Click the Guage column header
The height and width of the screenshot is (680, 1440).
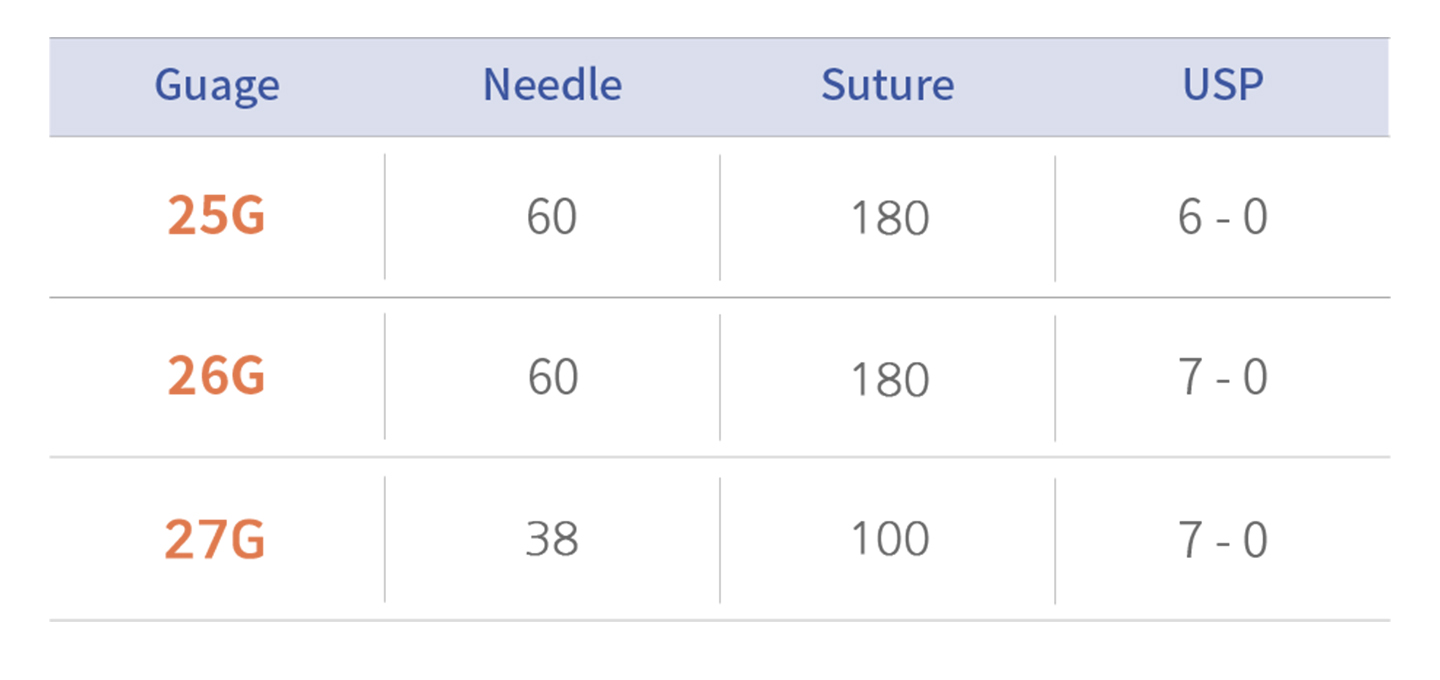(217, 87)
